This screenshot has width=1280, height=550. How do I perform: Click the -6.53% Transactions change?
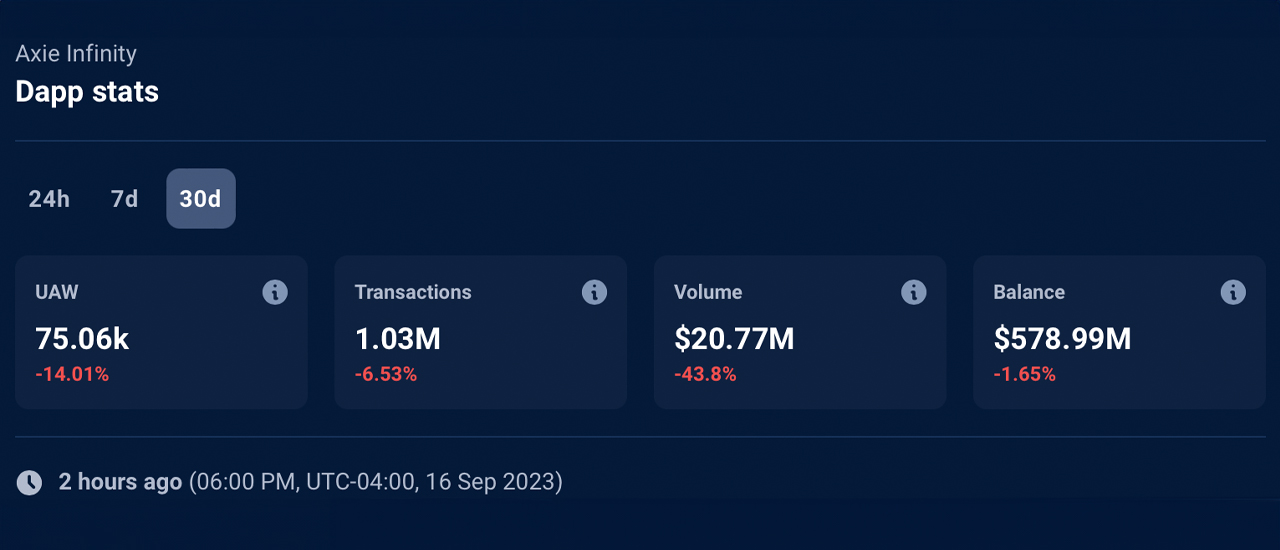pos(386,375)
